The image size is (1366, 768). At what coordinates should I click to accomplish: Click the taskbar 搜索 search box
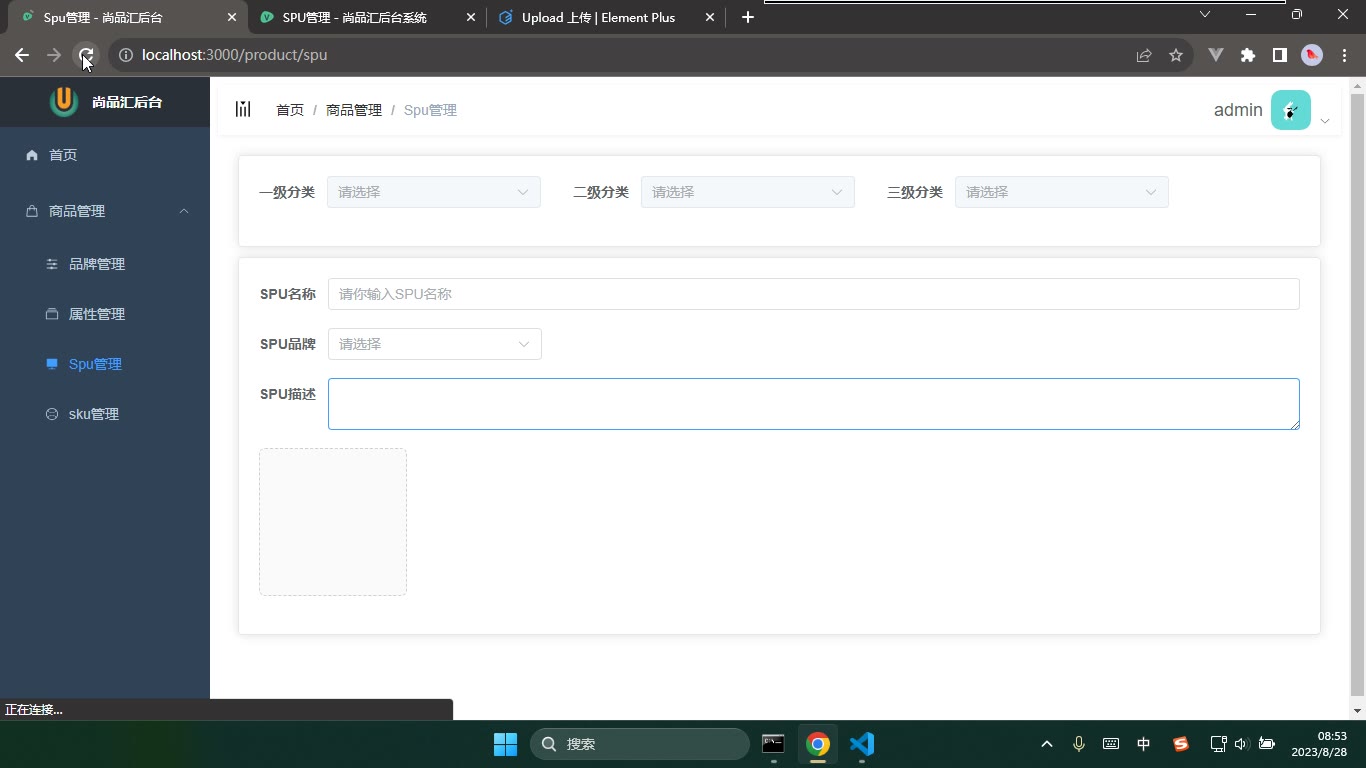[640, 744]
